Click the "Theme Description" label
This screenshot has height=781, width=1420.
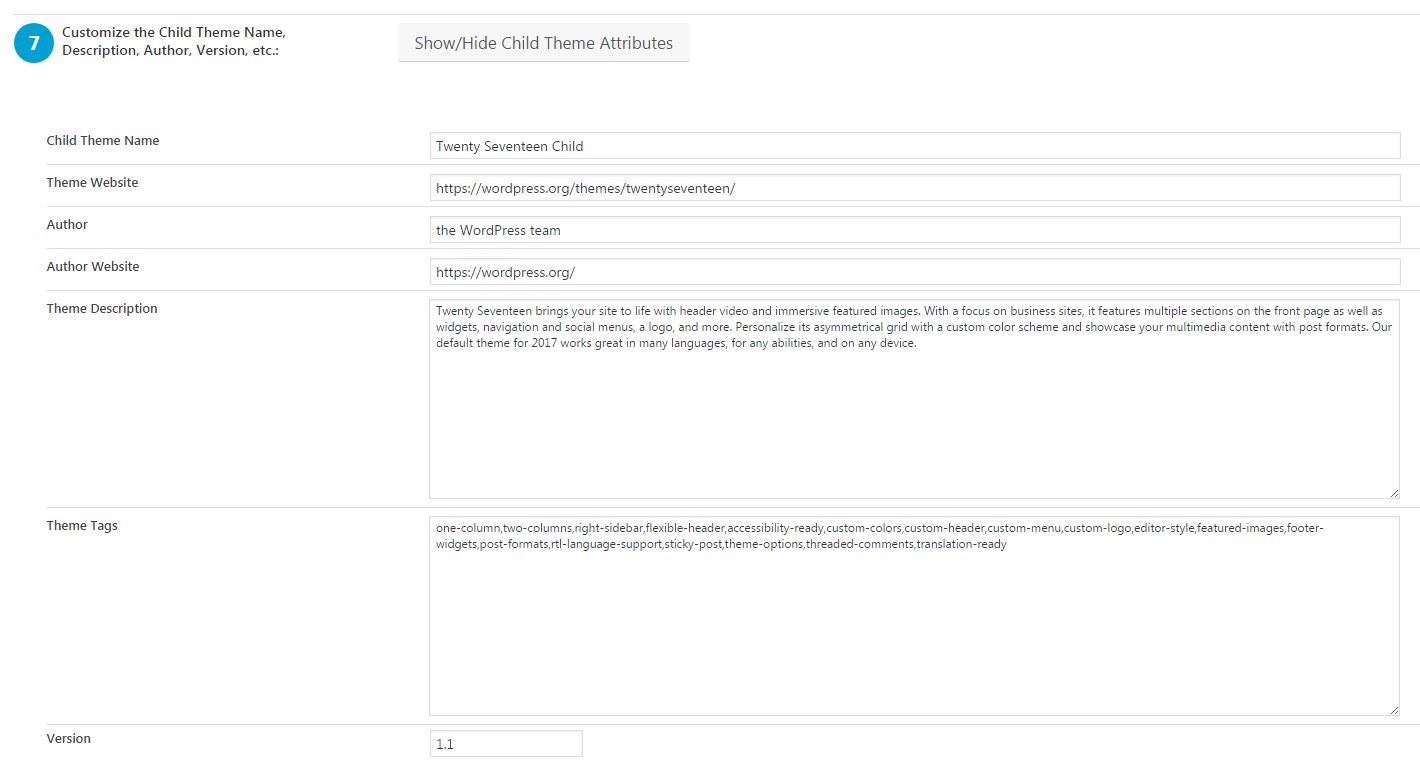click(x=102, y=309)
